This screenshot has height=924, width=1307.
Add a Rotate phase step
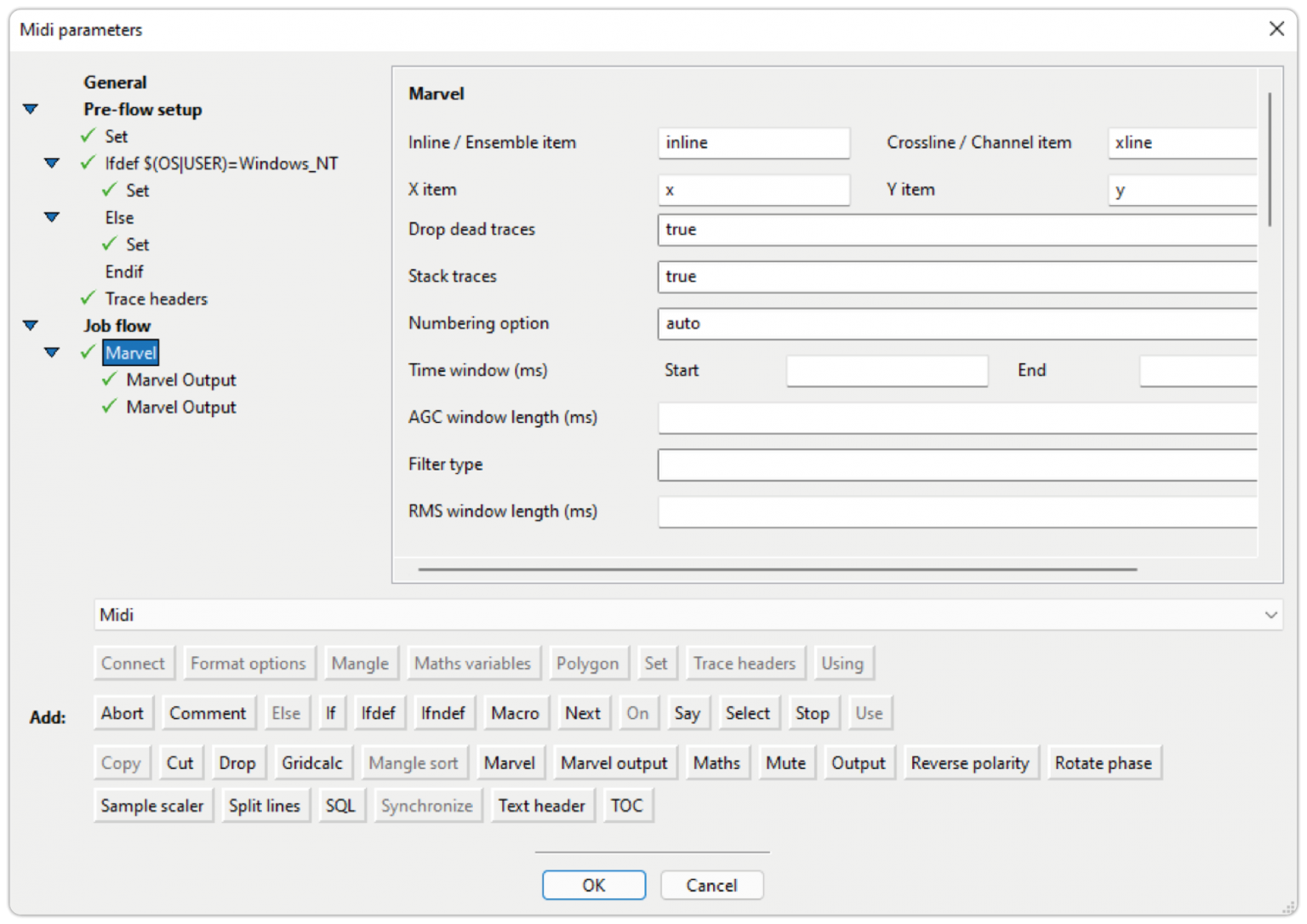(x=1104, y=762)
